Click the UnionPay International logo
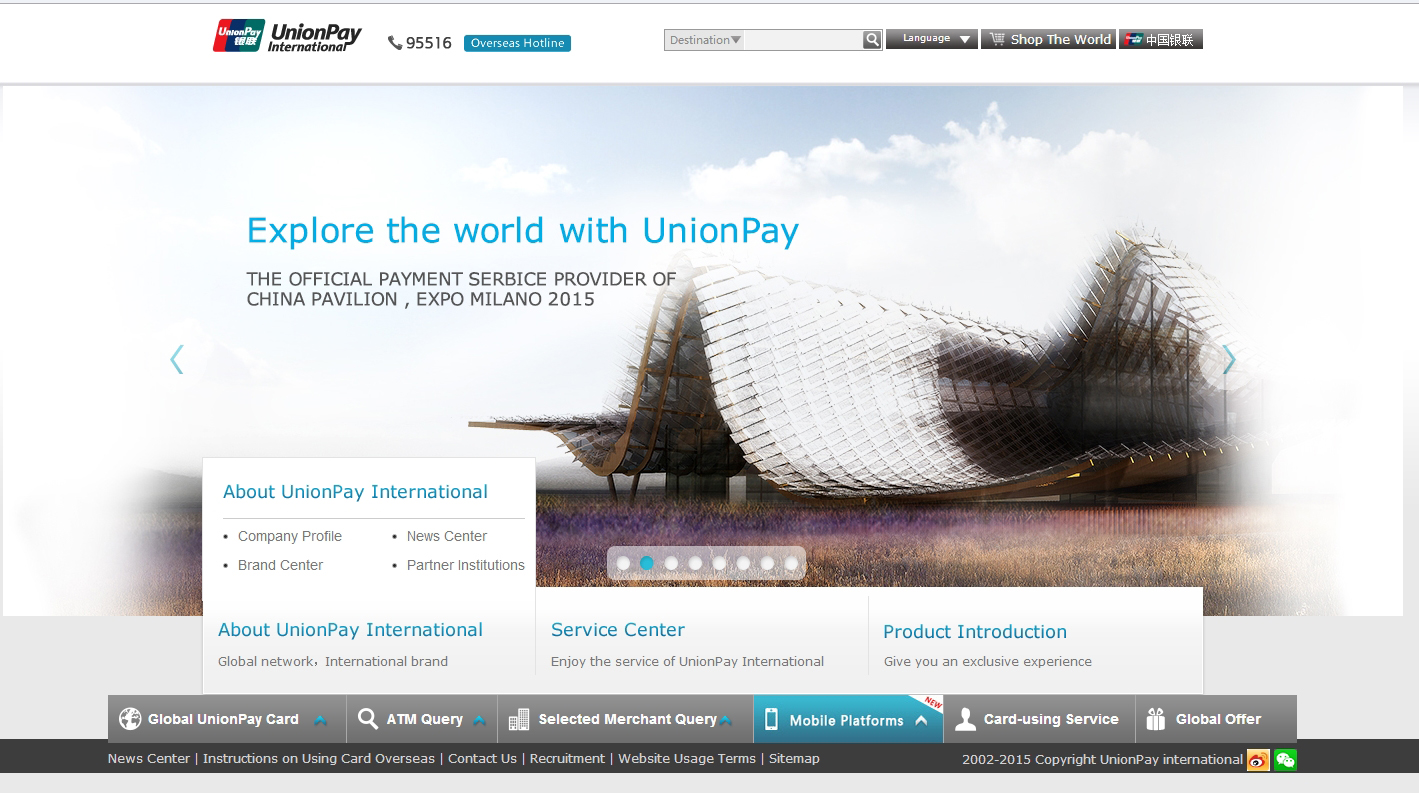This screenshot has height=793, width=1419. tap(287, 36)
